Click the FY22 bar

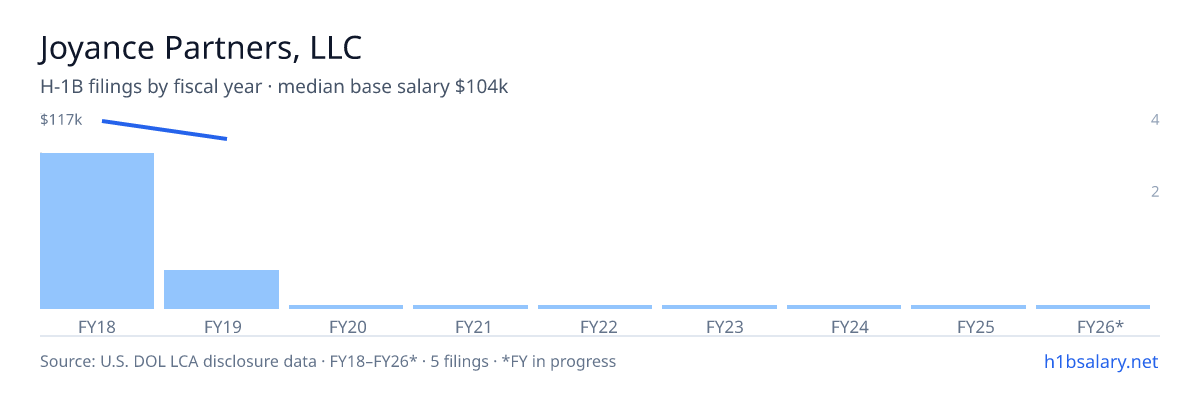595,307
